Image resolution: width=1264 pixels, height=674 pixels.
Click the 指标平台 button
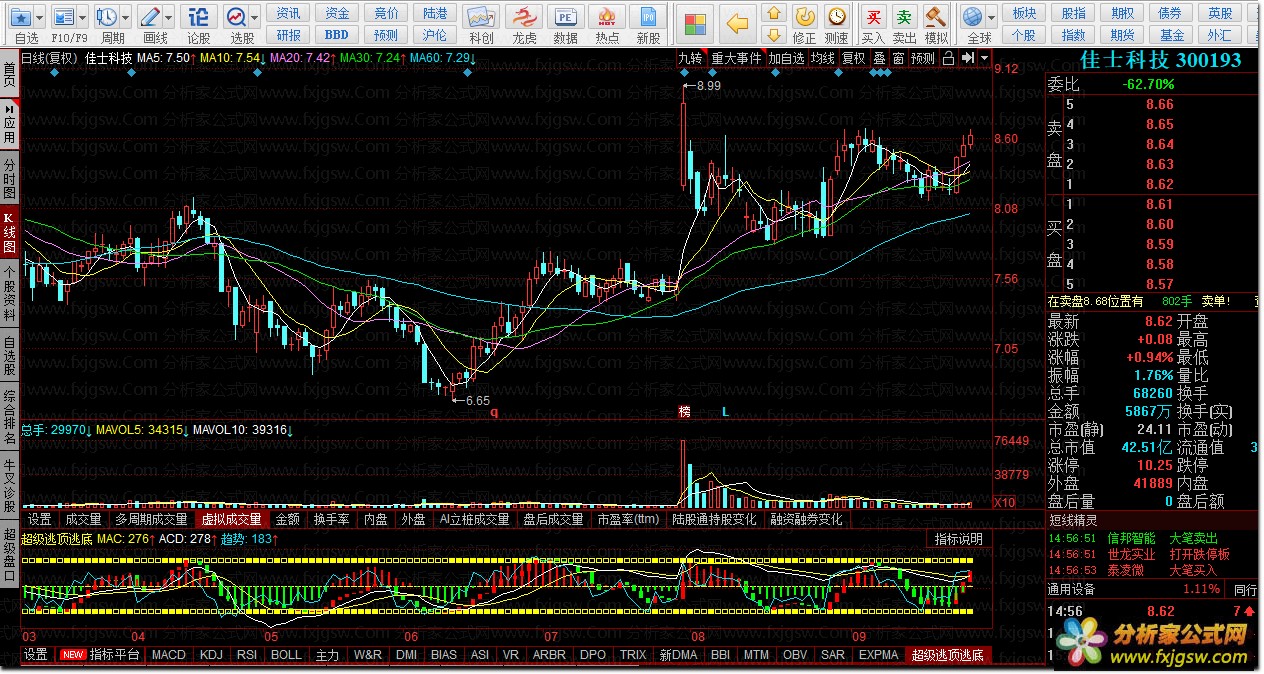coord(115,655)
